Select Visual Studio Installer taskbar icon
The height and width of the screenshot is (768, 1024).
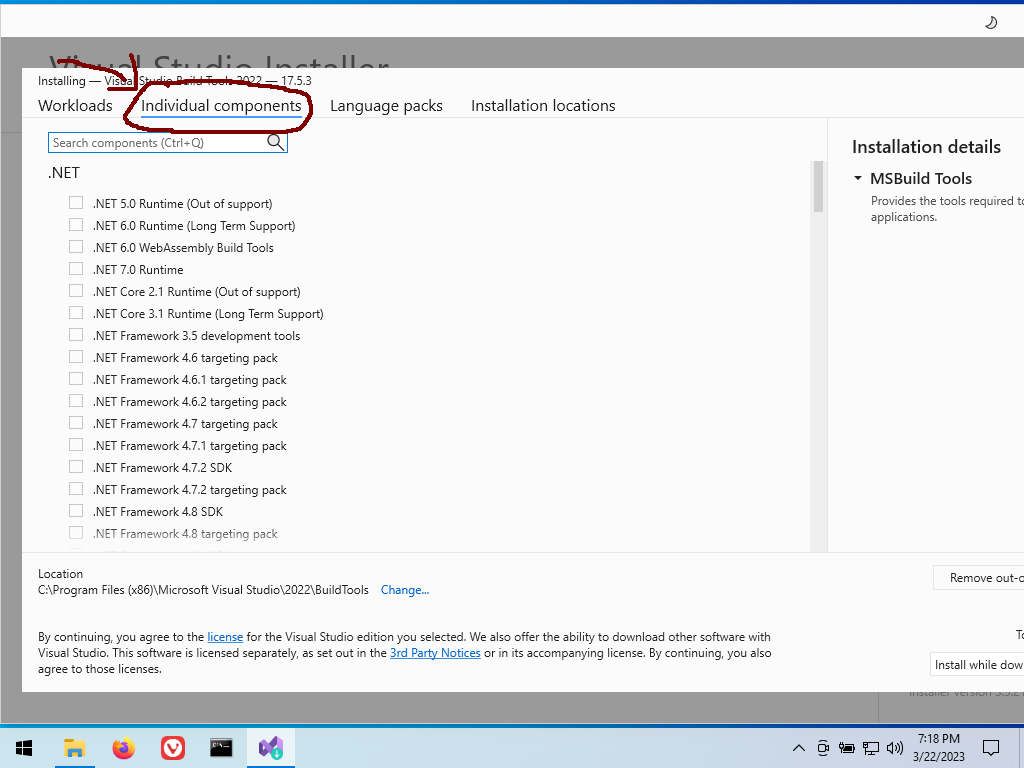pos(270,748)
